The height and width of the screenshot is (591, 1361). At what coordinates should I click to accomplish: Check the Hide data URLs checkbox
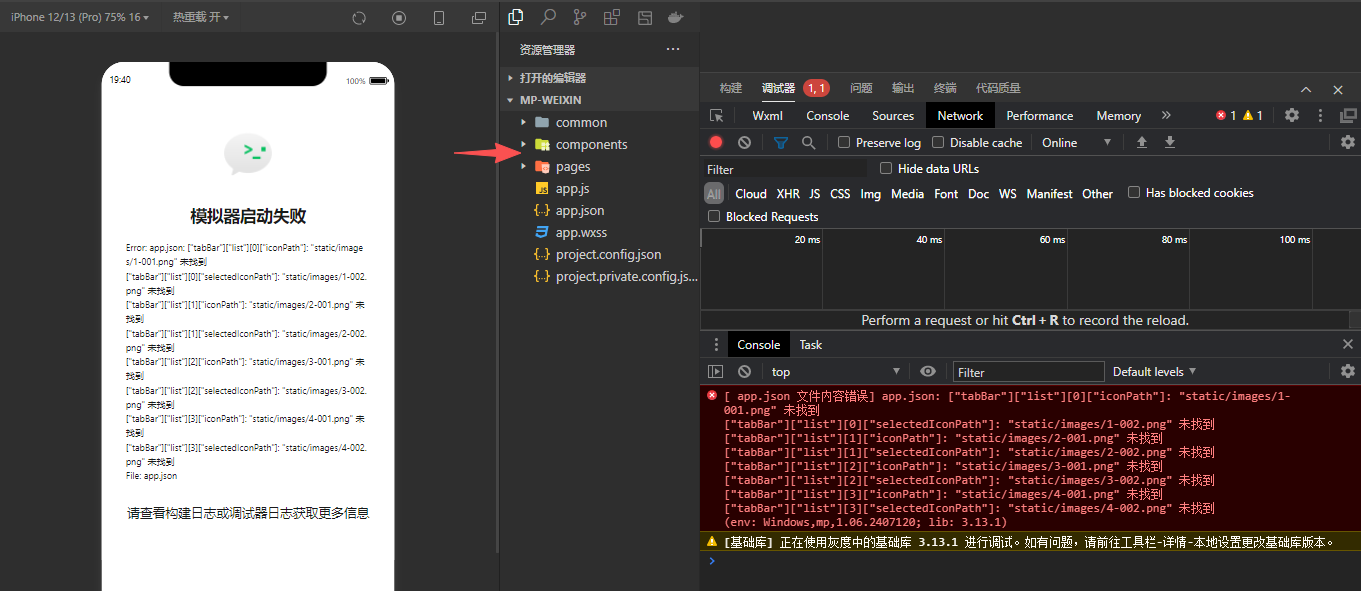(x=886, y=168)
